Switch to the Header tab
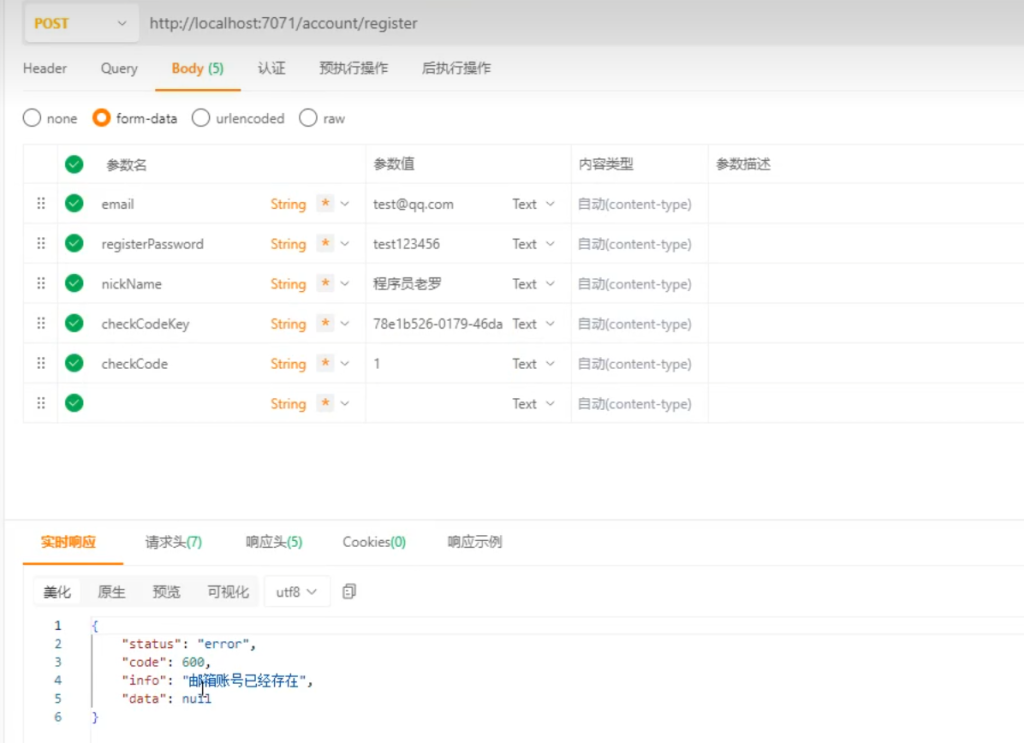This screenshot has height=743, width=1024. (45, 68)
